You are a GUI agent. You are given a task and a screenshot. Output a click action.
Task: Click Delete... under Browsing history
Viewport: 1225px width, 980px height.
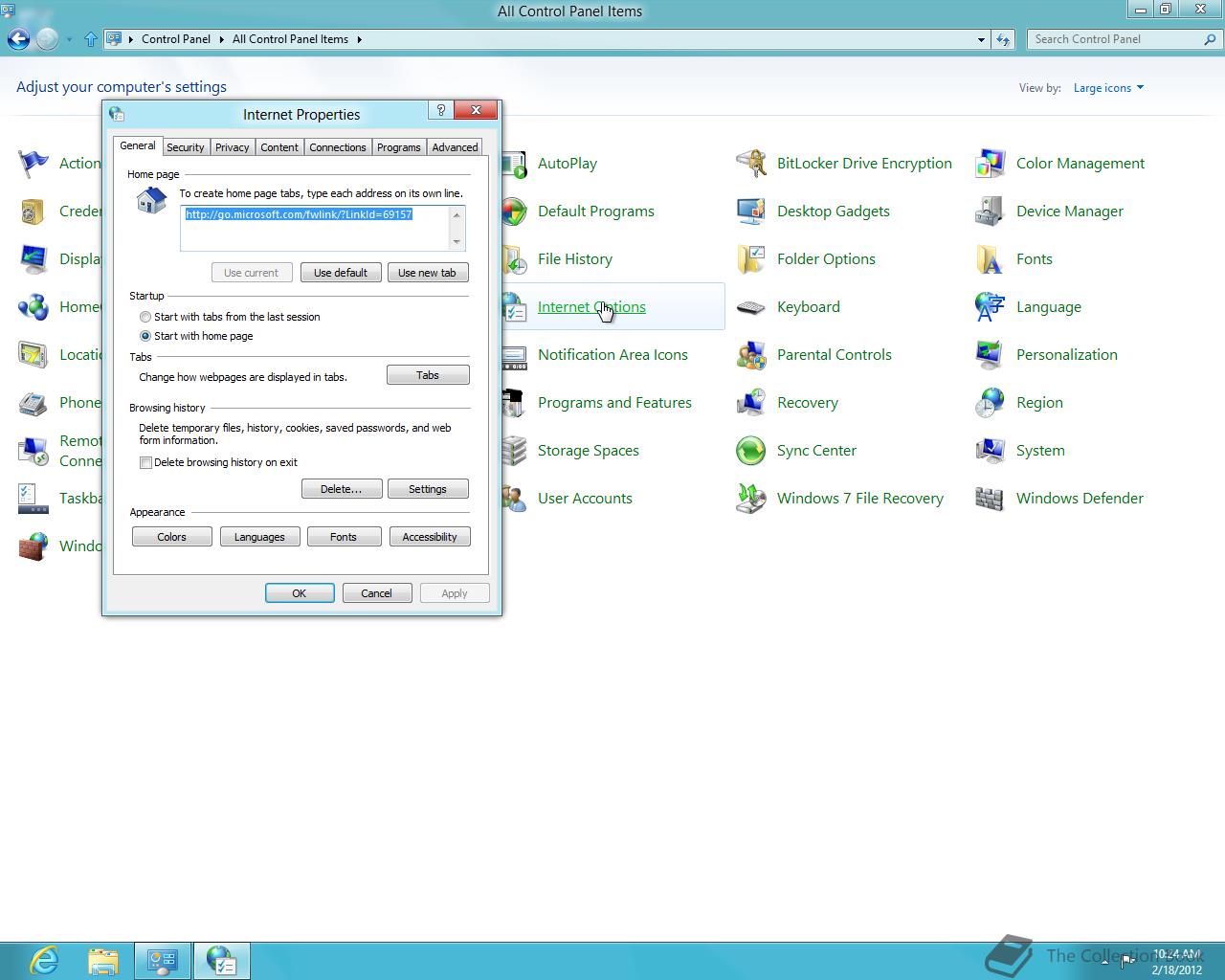tap(342, 489)
